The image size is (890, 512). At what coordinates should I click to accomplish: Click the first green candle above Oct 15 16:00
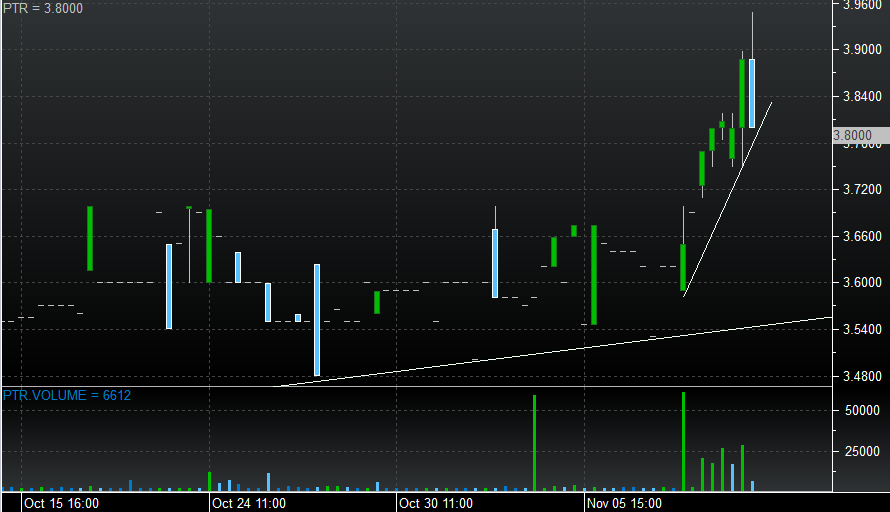pos(90,238)
